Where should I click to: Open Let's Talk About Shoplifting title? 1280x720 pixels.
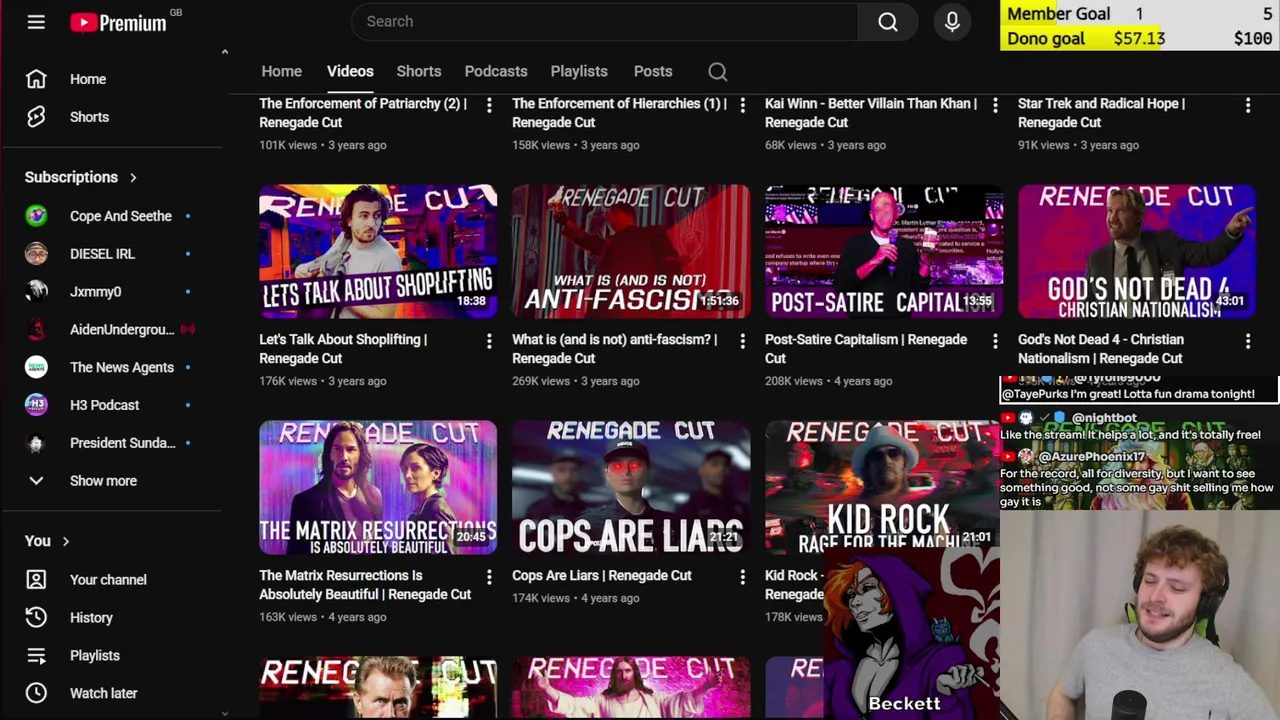coord(343,349)
